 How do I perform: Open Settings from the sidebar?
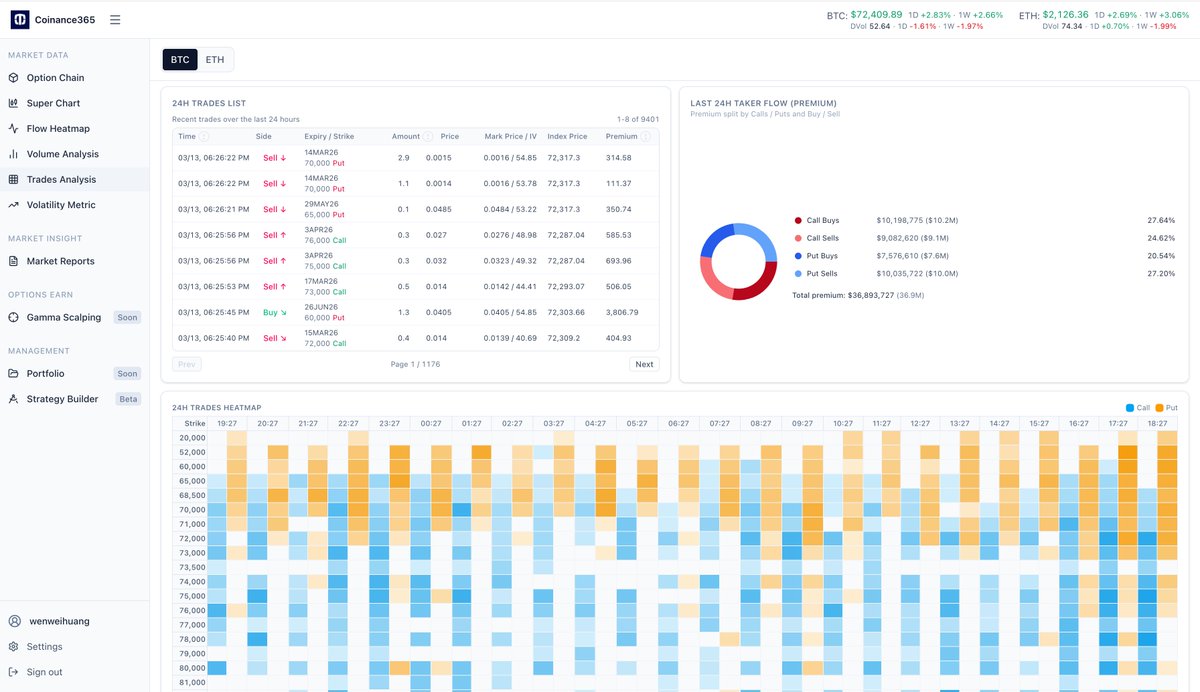tap(46, 646)
